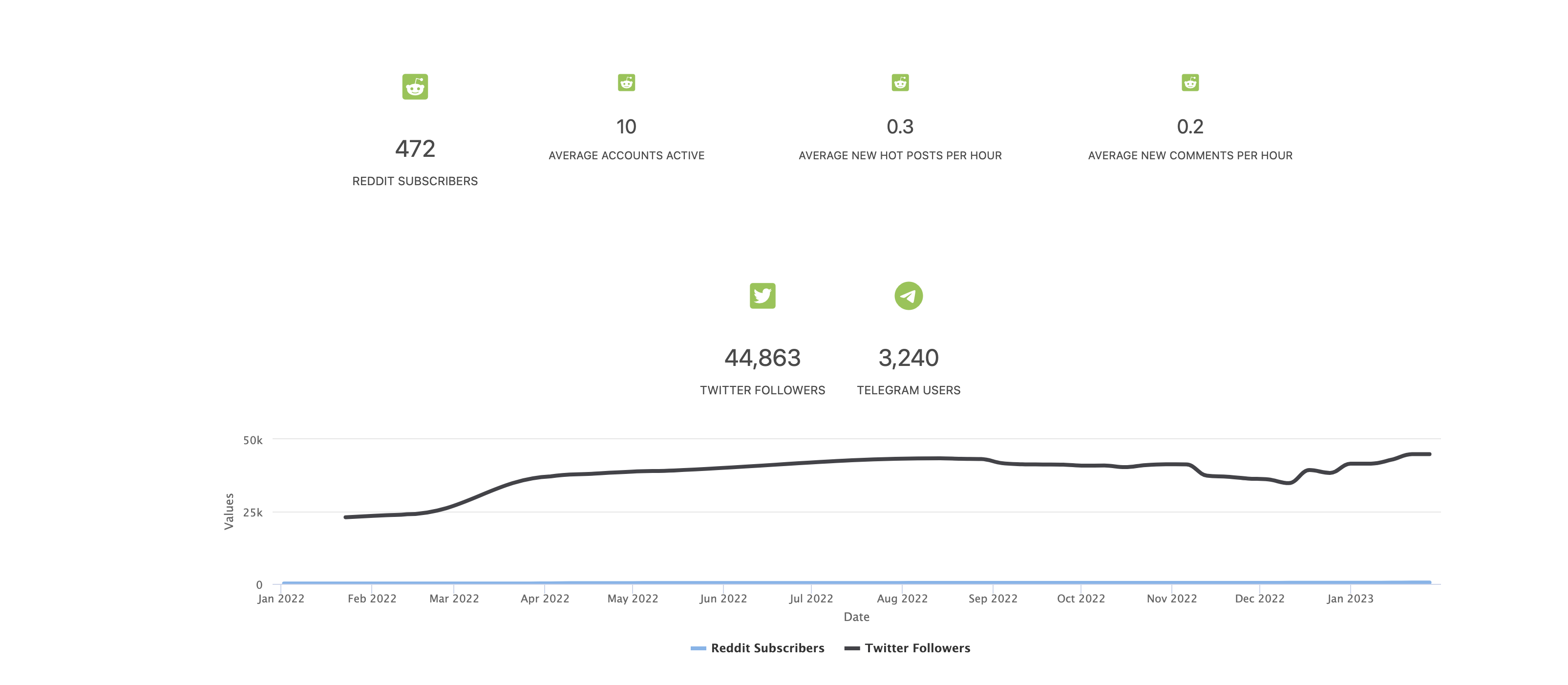Click the TELEGRAM USERS label
The width and height of the screenshot is (1568, 685).
[x=908, y=390]
